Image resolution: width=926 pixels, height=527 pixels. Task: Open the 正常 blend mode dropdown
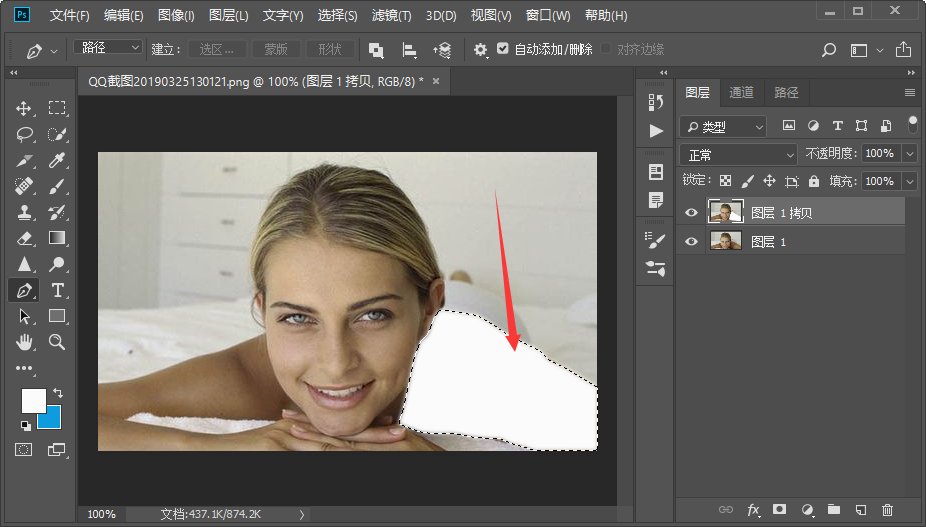click(x=738, y=155)
